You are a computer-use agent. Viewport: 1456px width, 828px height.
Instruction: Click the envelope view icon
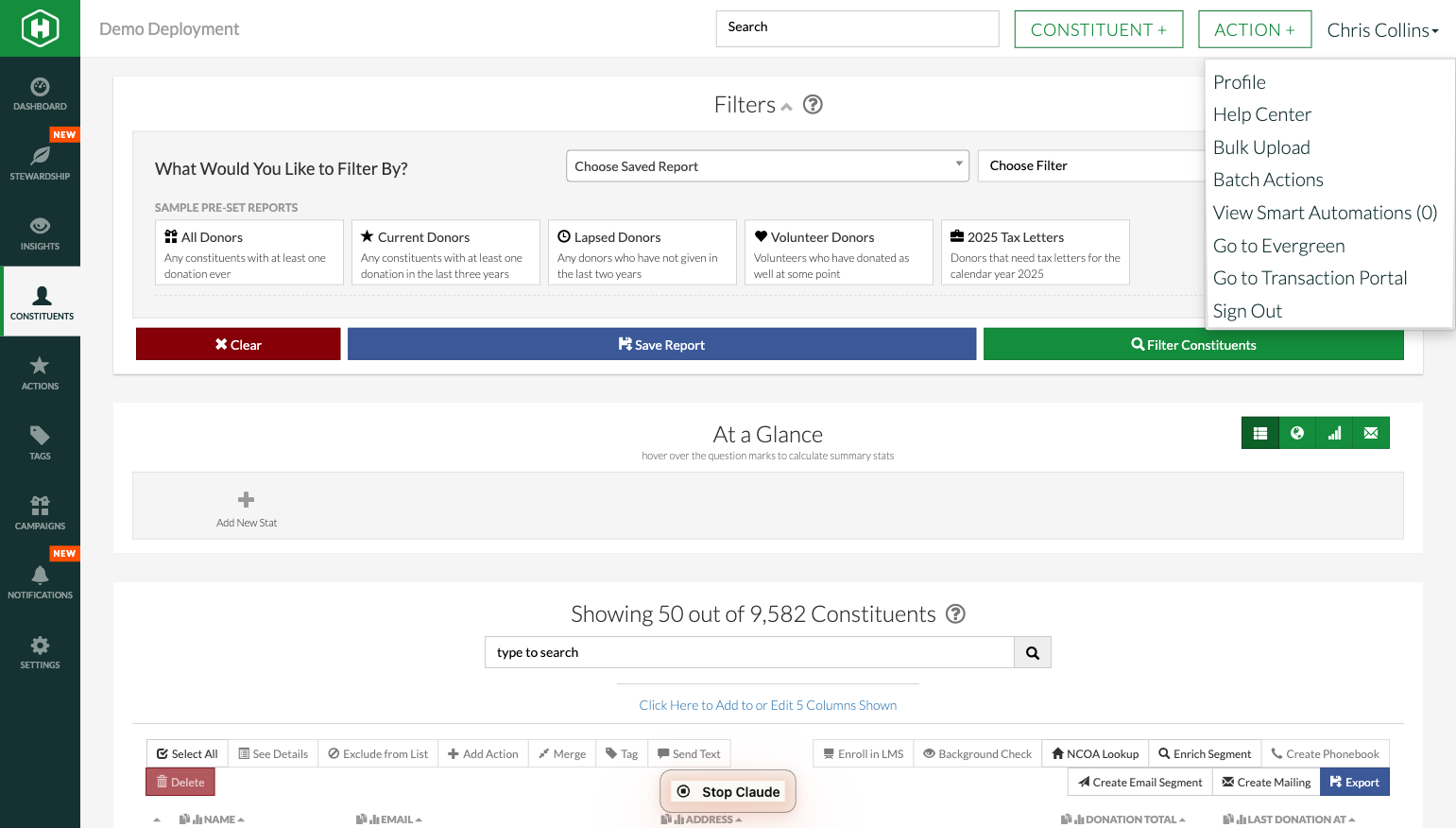(x=1371, y=433)
